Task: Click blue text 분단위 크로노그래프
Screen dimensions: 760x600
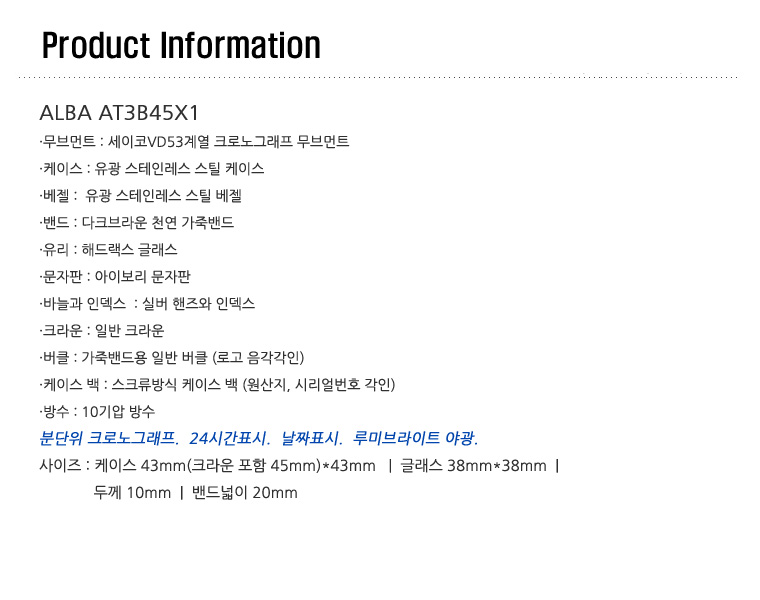Action: [109, 438]
